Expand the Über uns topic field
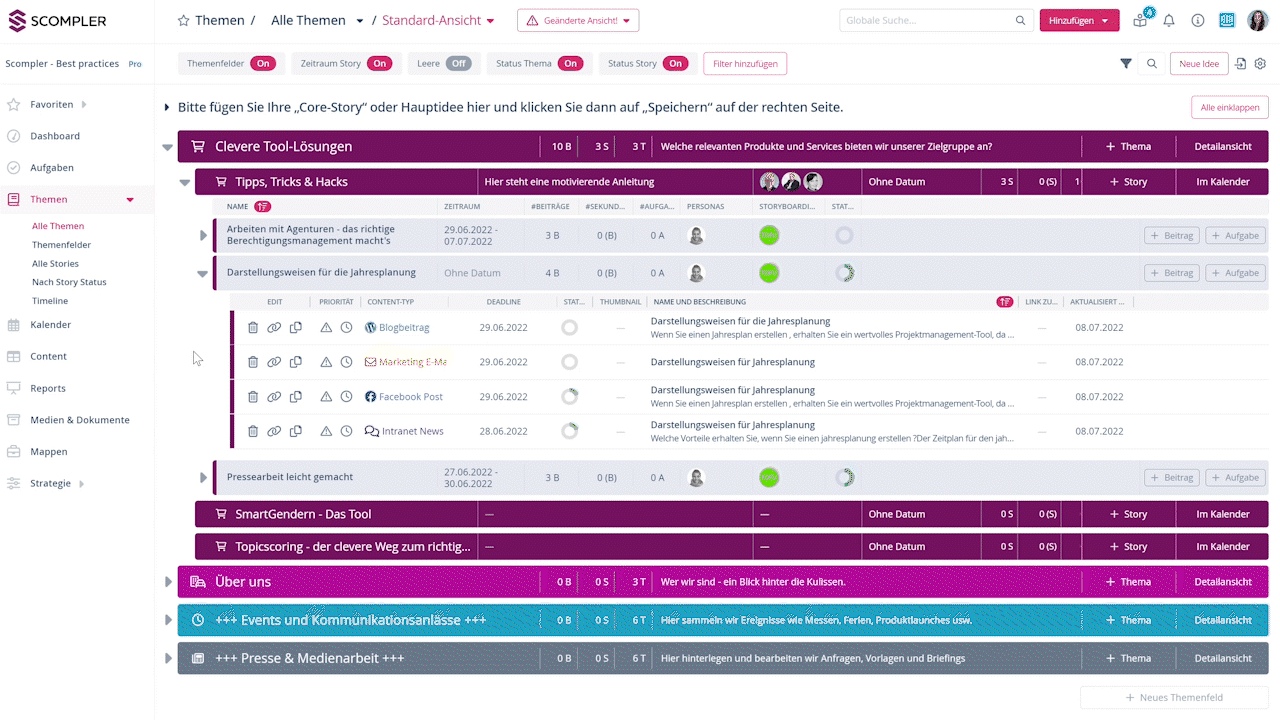Image resolution: width=1280 pixels, height=720 pixels. click(x=168, y=582)
